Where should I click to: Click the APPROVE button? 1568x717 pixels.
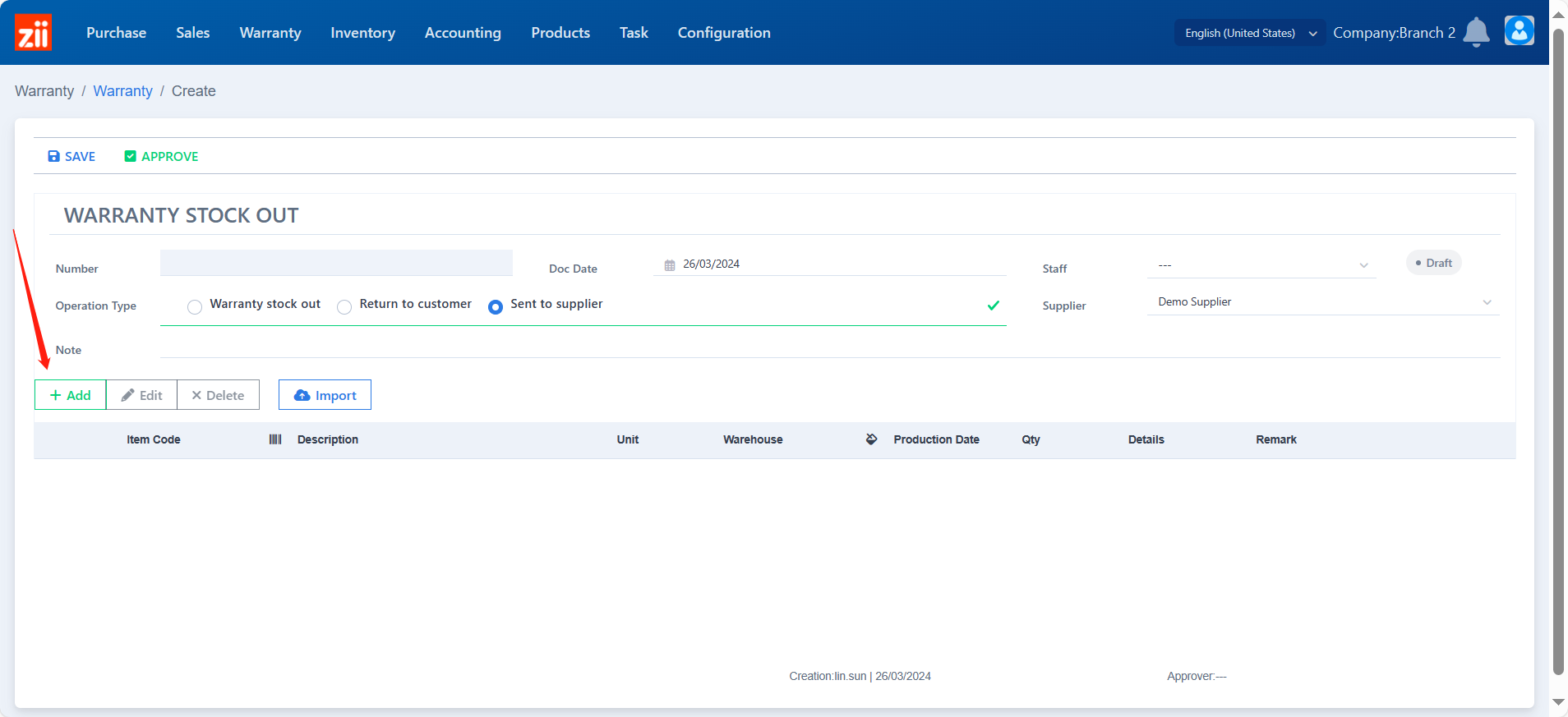click(x=161, y=156)
